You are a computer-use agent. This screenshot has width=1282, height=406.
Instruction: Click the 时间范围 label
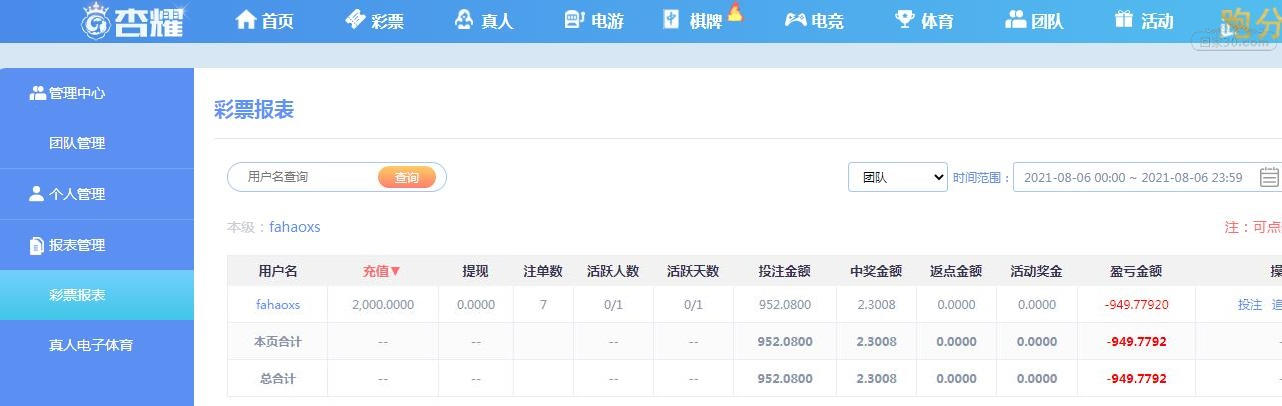(981, 178)
